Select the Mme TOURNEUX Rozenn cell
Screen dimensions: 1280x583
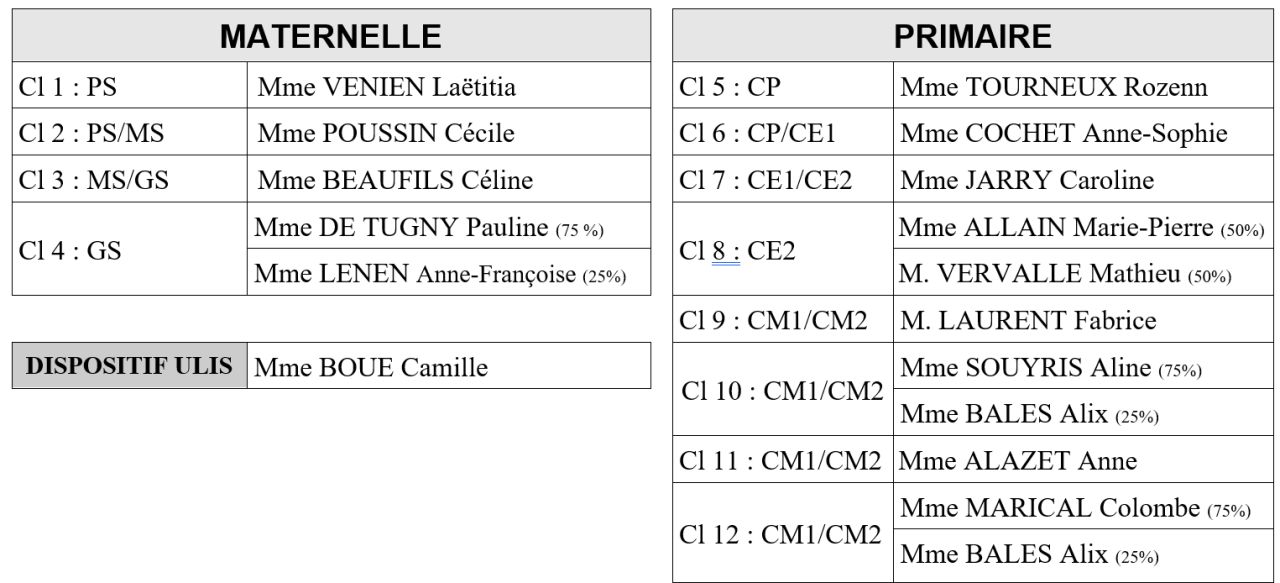(x=1083, y=87)
